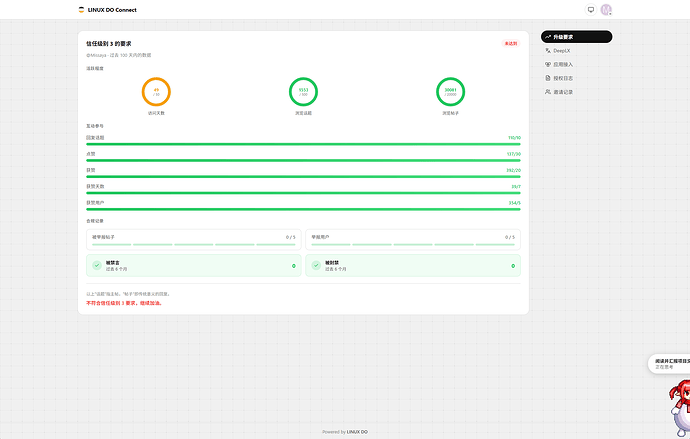Open the LINUX DO Connect title link

112,10
